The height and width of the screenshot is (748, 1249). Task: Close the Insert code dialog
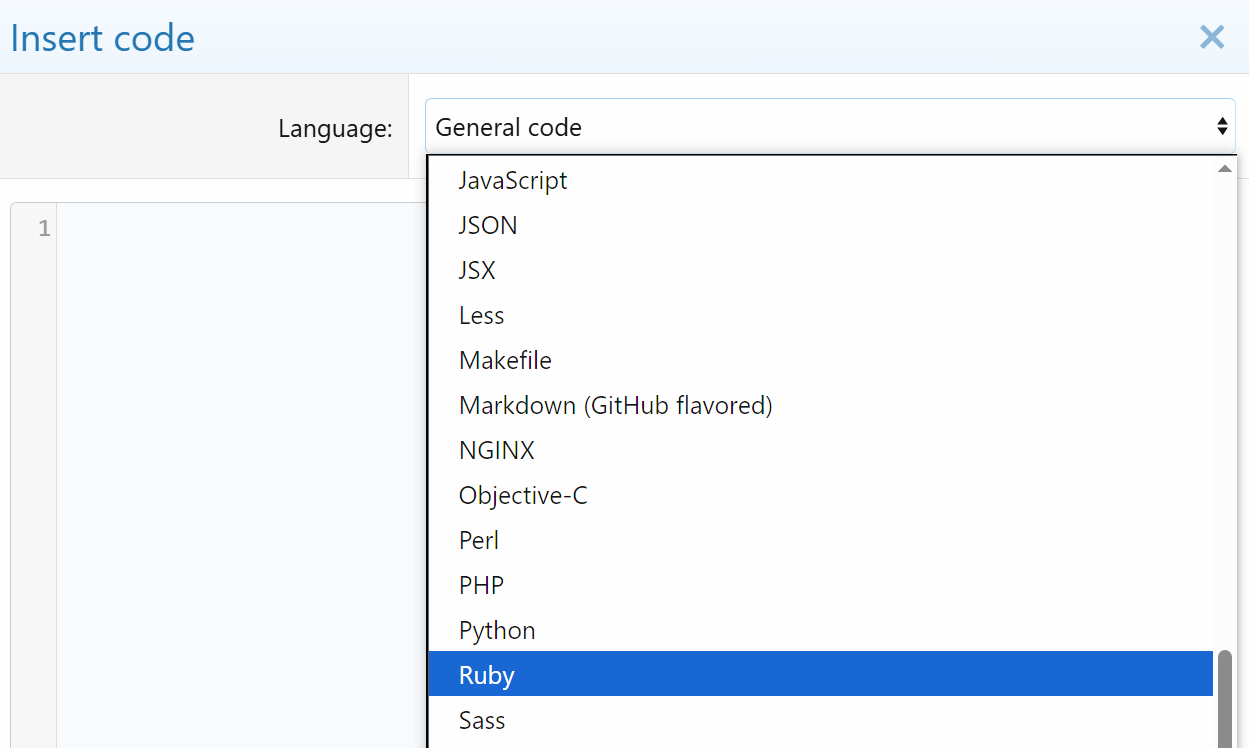click(x=1212, y=37)
